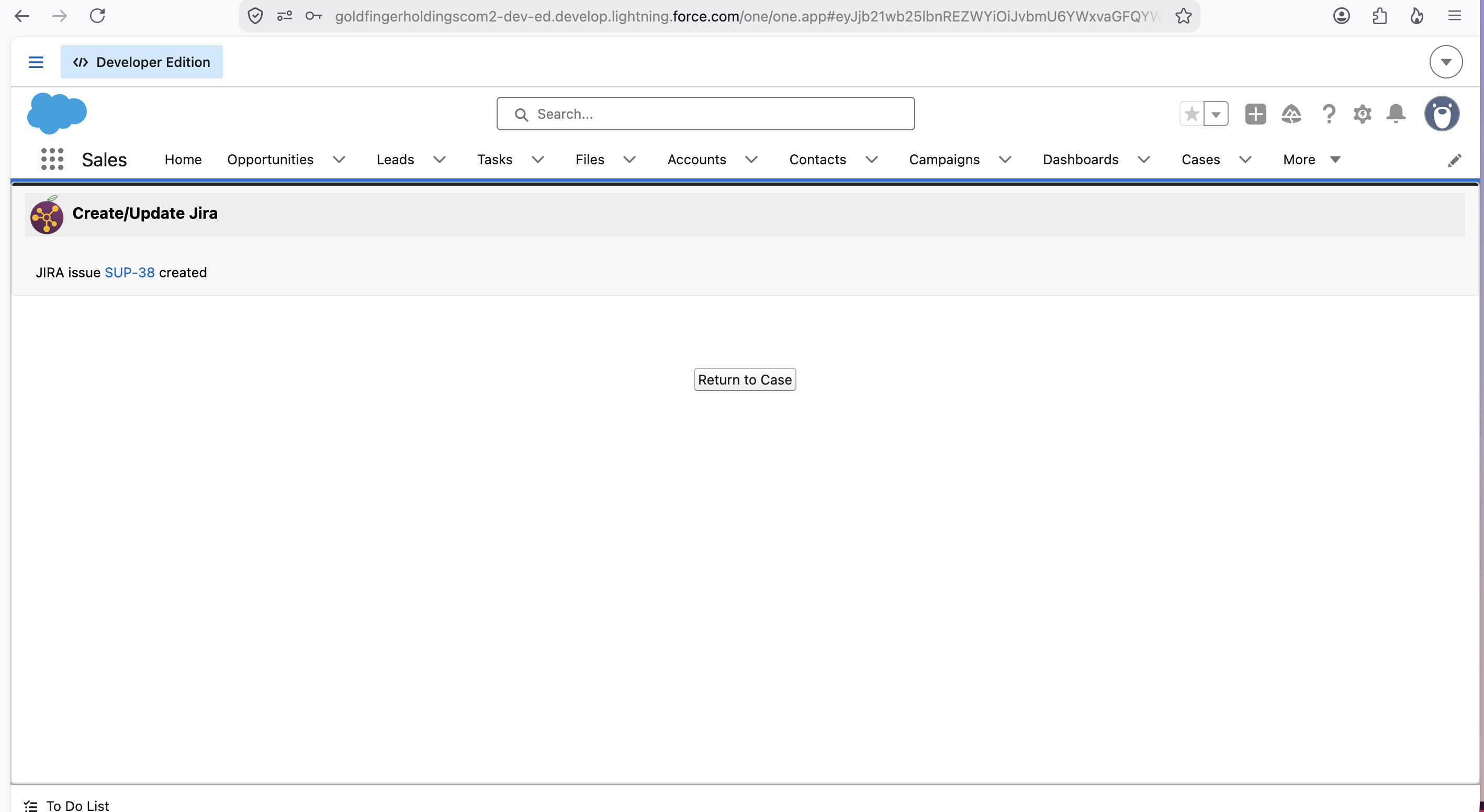The width and height of the screenshot is (1484, 812).
Task: Expand the Accounts tab chevron
Action: point(751,160)
